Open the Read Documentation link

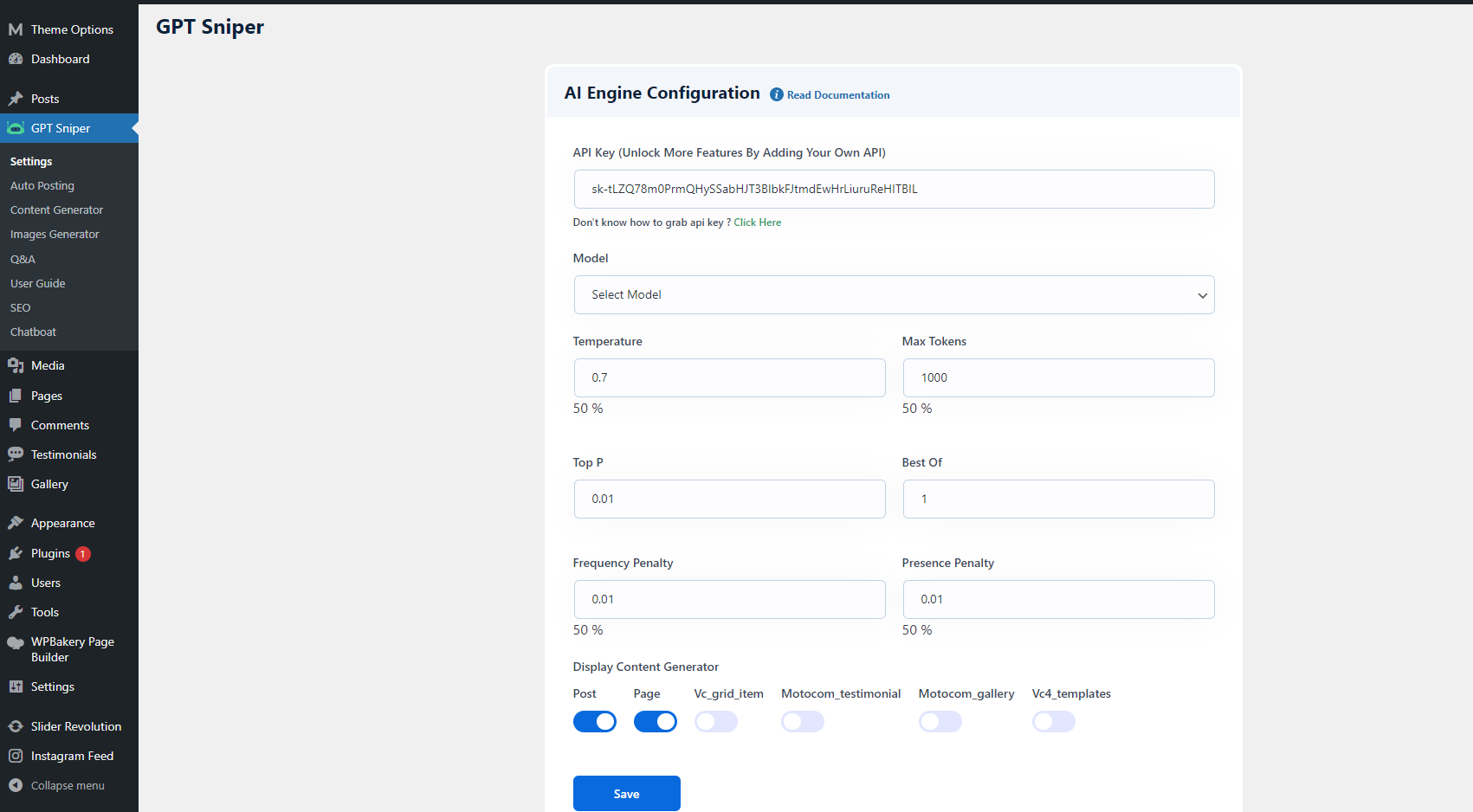pos(838,95)
